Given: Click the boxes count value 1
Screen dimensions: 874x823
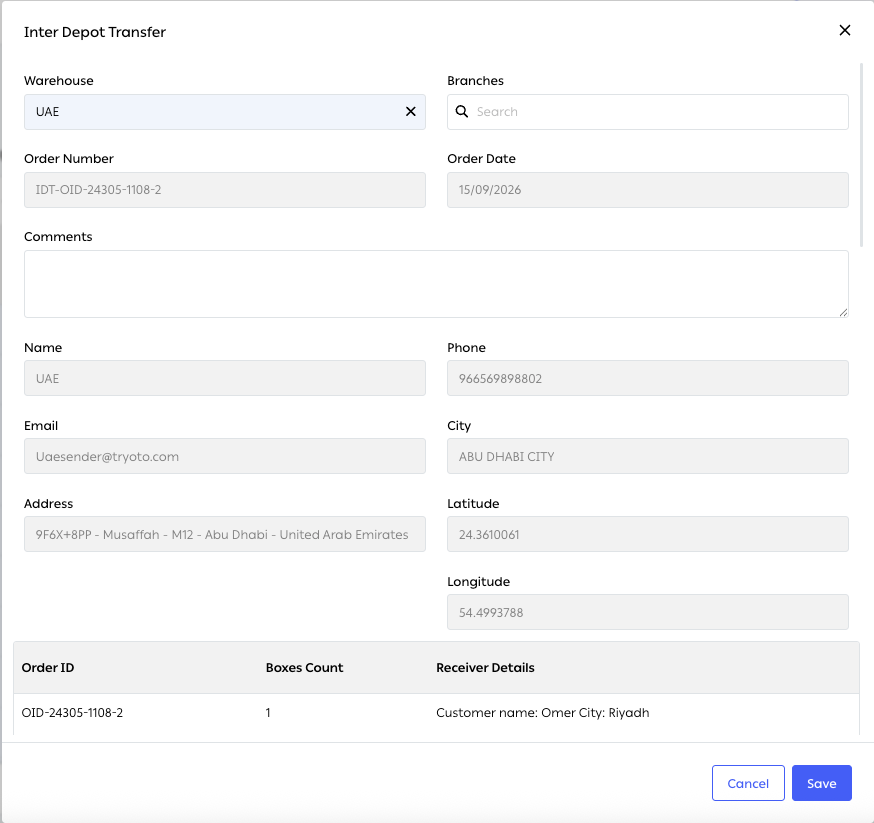Looking at the screenshot, I should [x=268, y=713].
